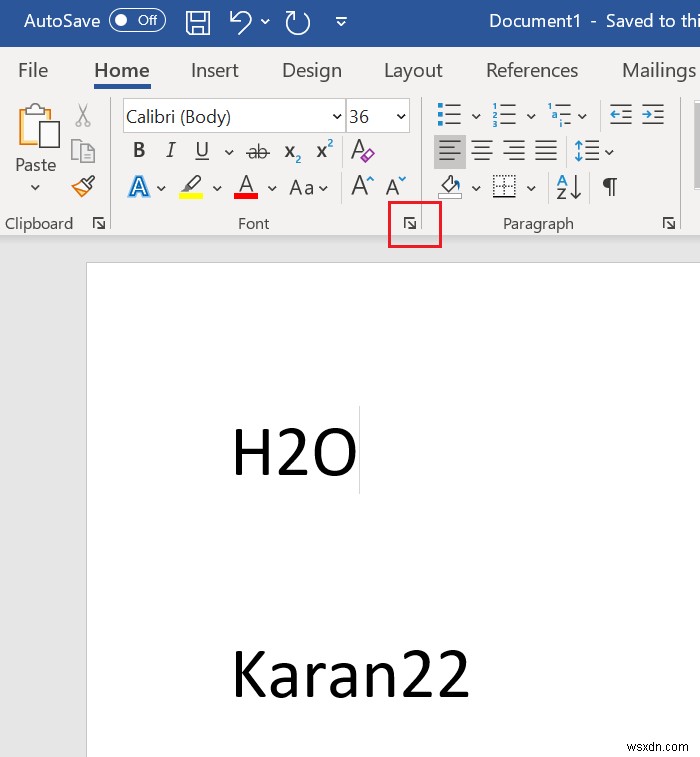Click Decrease Indent icon
The width and height of the screenshot is (700, 757).
coord(621,114)
